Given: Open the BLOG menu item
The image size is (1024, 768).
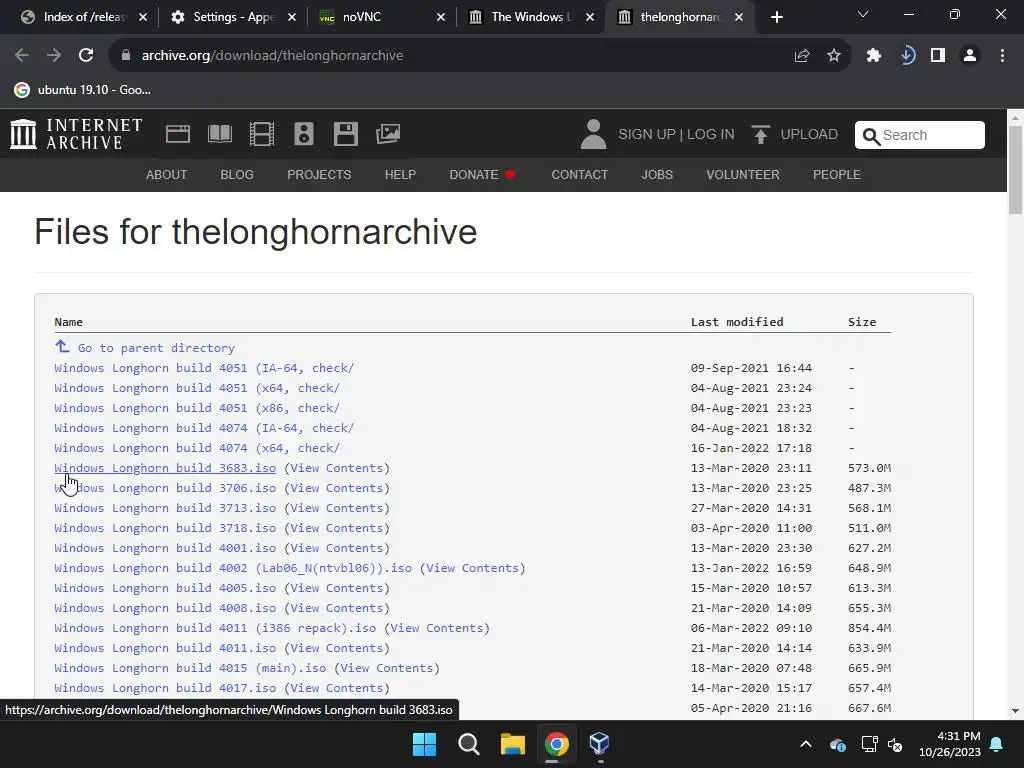Looking at the screenshot, I should (237, 175).
